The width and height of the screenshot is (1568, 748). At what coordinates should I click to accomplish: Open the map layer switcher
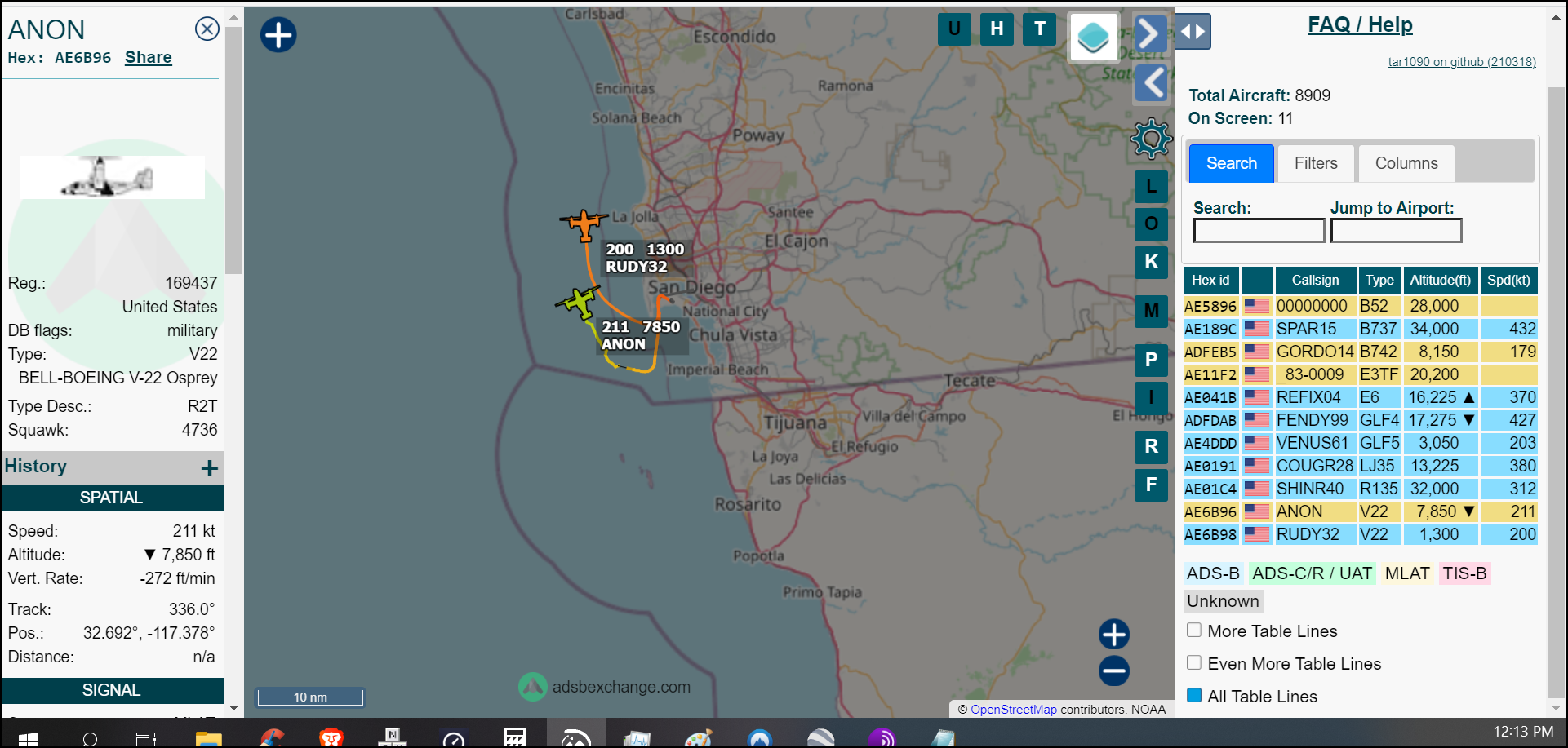(x=1094, y=37)
